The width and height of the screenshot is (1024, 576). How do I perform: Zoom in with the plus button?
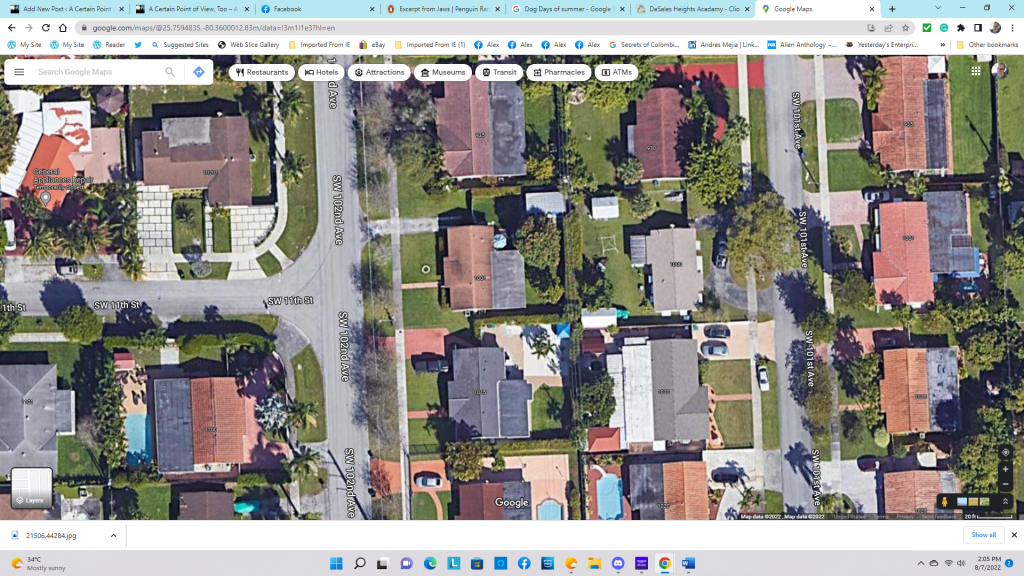1005,470
